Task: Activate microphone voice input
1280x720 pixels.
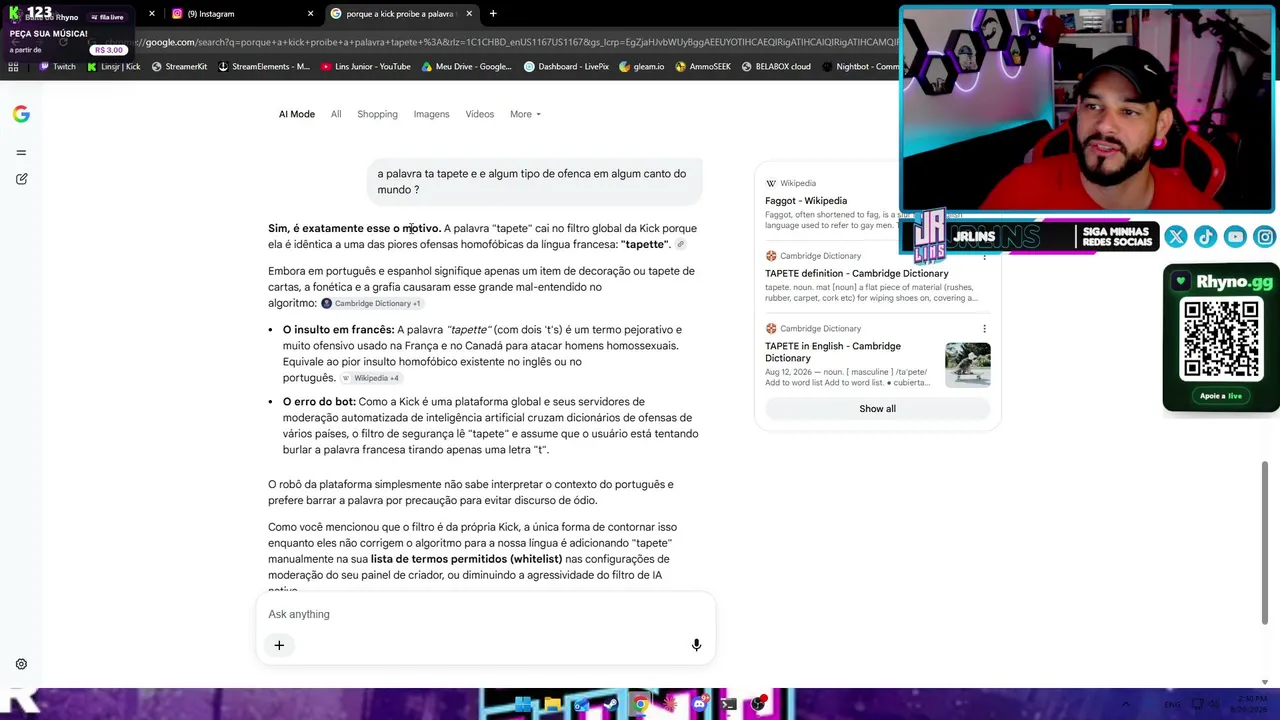Action: [696, 645]
